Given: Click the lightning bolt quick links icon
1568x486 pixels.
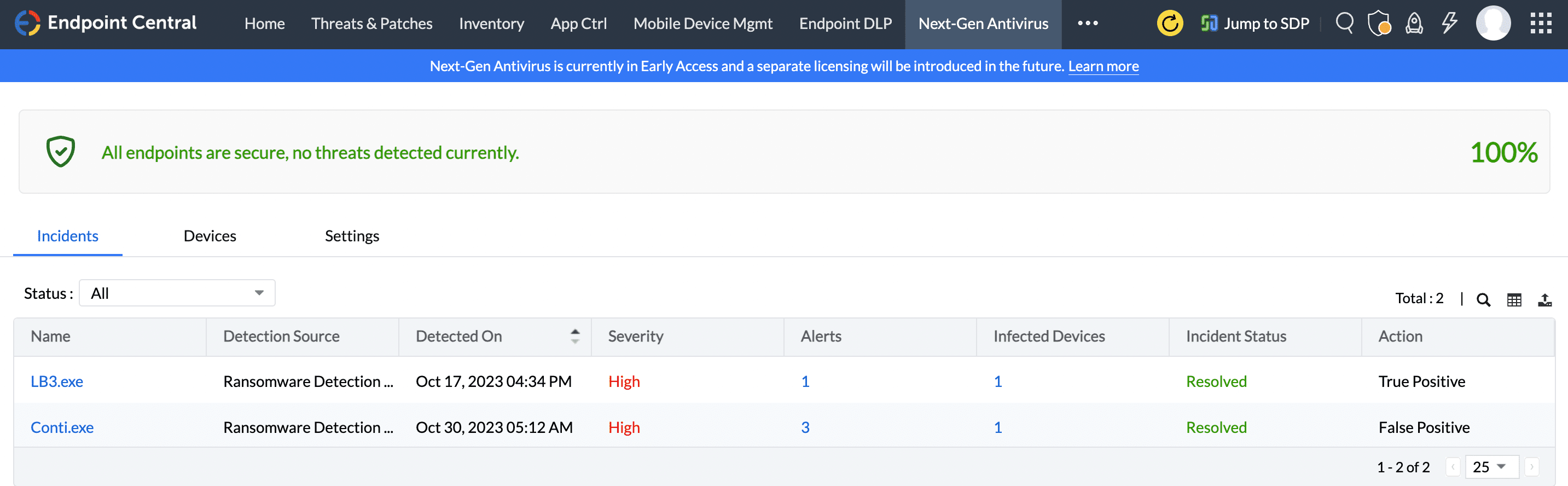Looking at the screenshot, I should coord(1449,24).
